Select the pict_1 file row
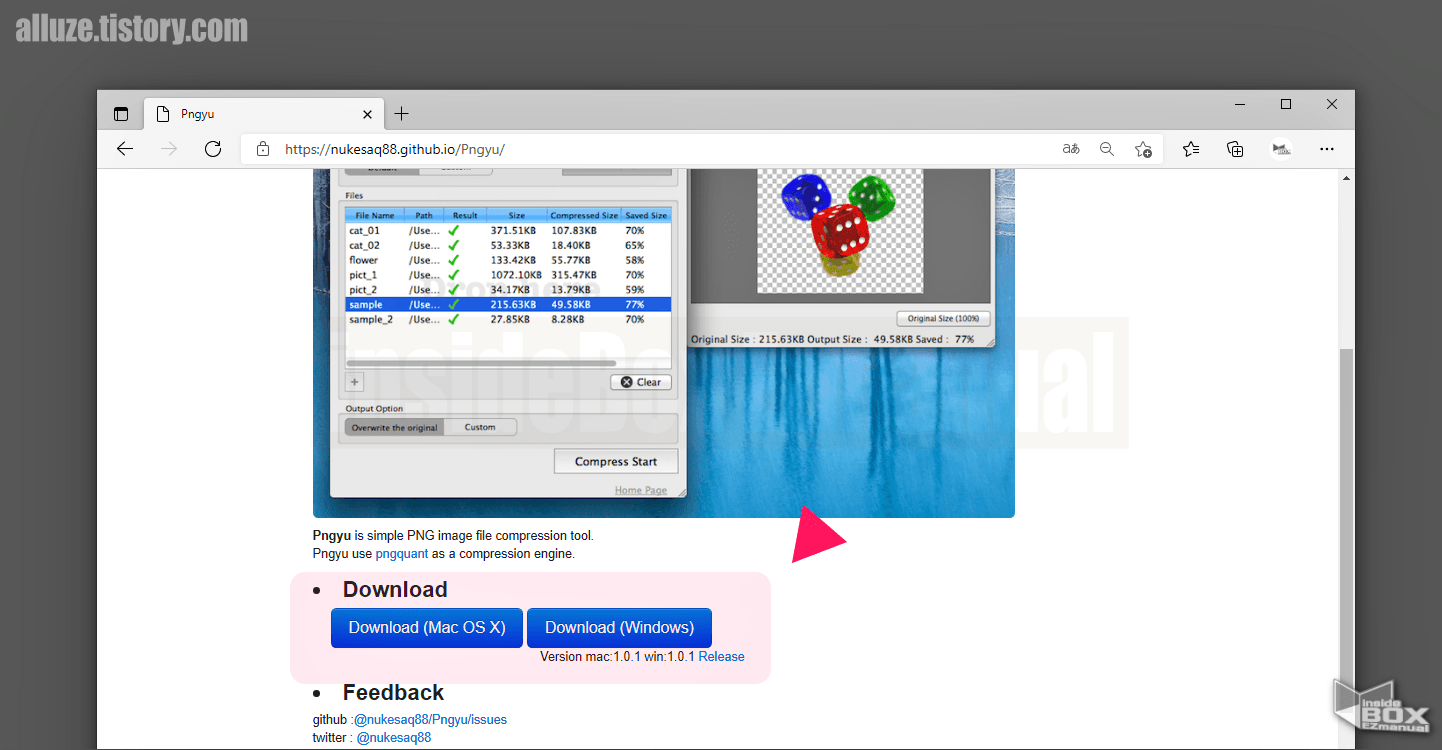Viewport: 1442px width, 750px height. 508,275
